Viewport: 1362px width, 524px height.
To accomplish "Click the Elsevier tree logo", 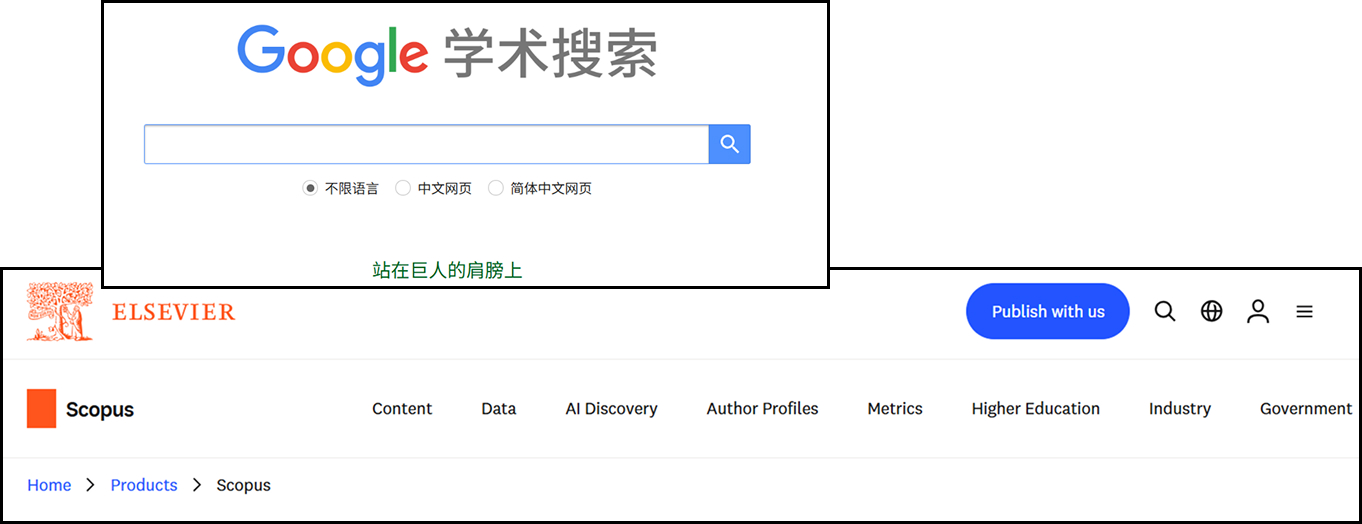I will pos(60,312).
